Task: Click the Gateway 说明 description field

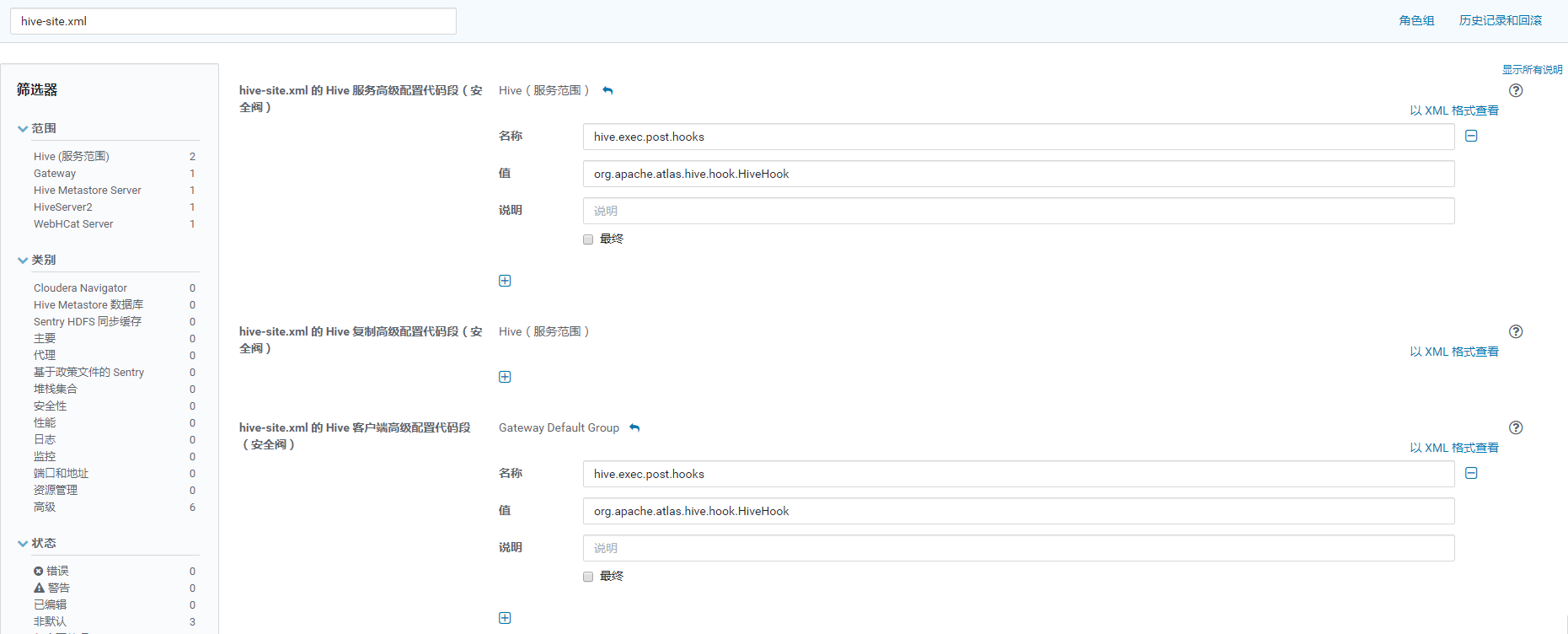Action: pos(1019,548)
